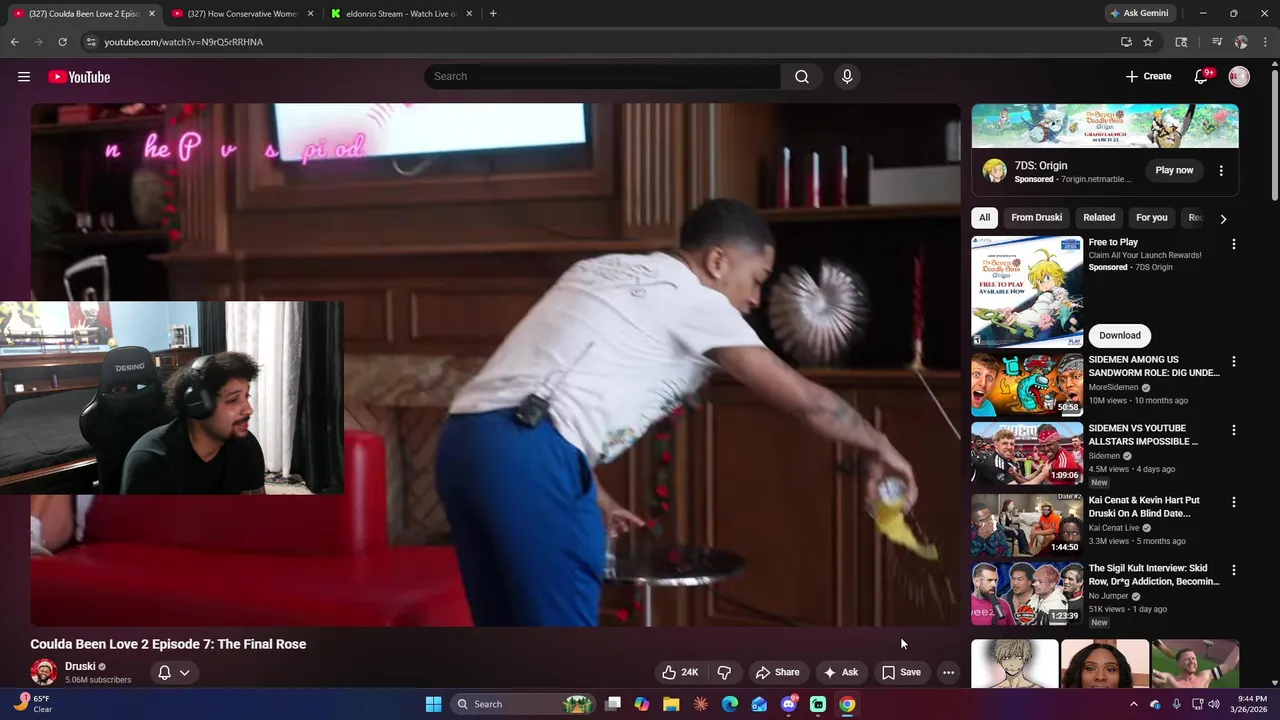Open options for Kai Cenat Blind Date video
Viewport: 1280px width, 720px height.
1233,502
